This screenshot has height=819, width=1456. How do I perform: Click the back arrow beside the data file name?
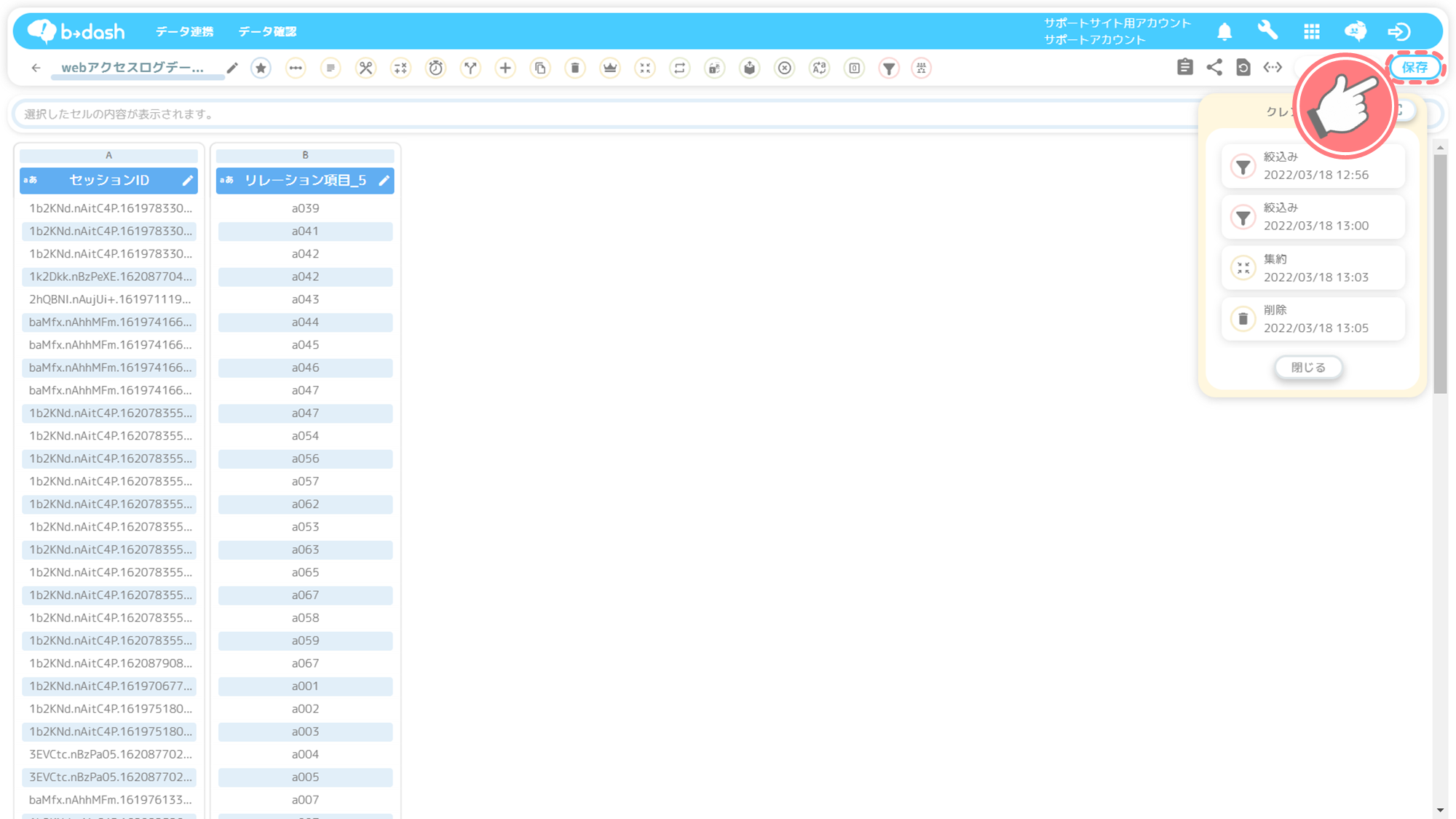click(x=36, y=68)
